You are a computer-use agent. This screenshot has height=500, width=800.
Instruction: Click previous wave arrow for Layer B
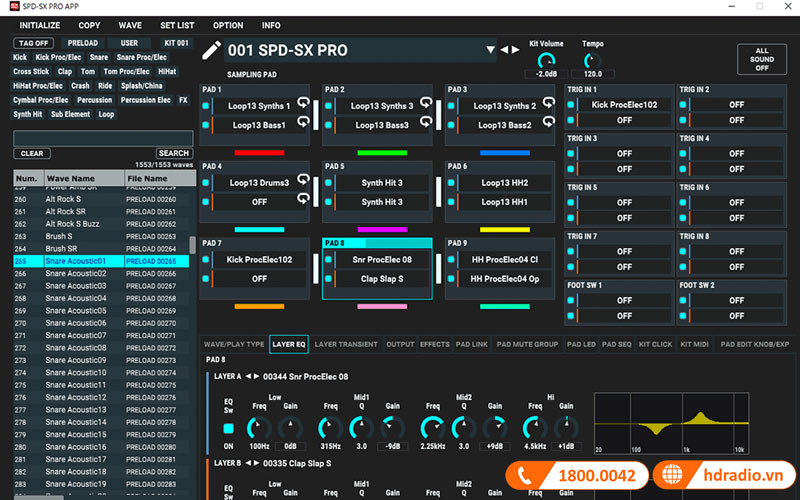(x=248, y=463)
